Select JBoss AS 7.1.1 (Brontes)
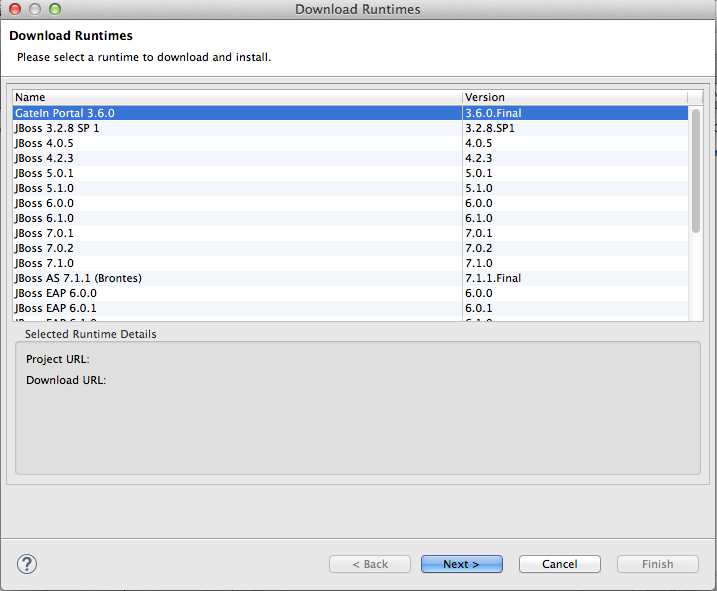This screenshot has height=591, width=717. click(x=350, y=278)
